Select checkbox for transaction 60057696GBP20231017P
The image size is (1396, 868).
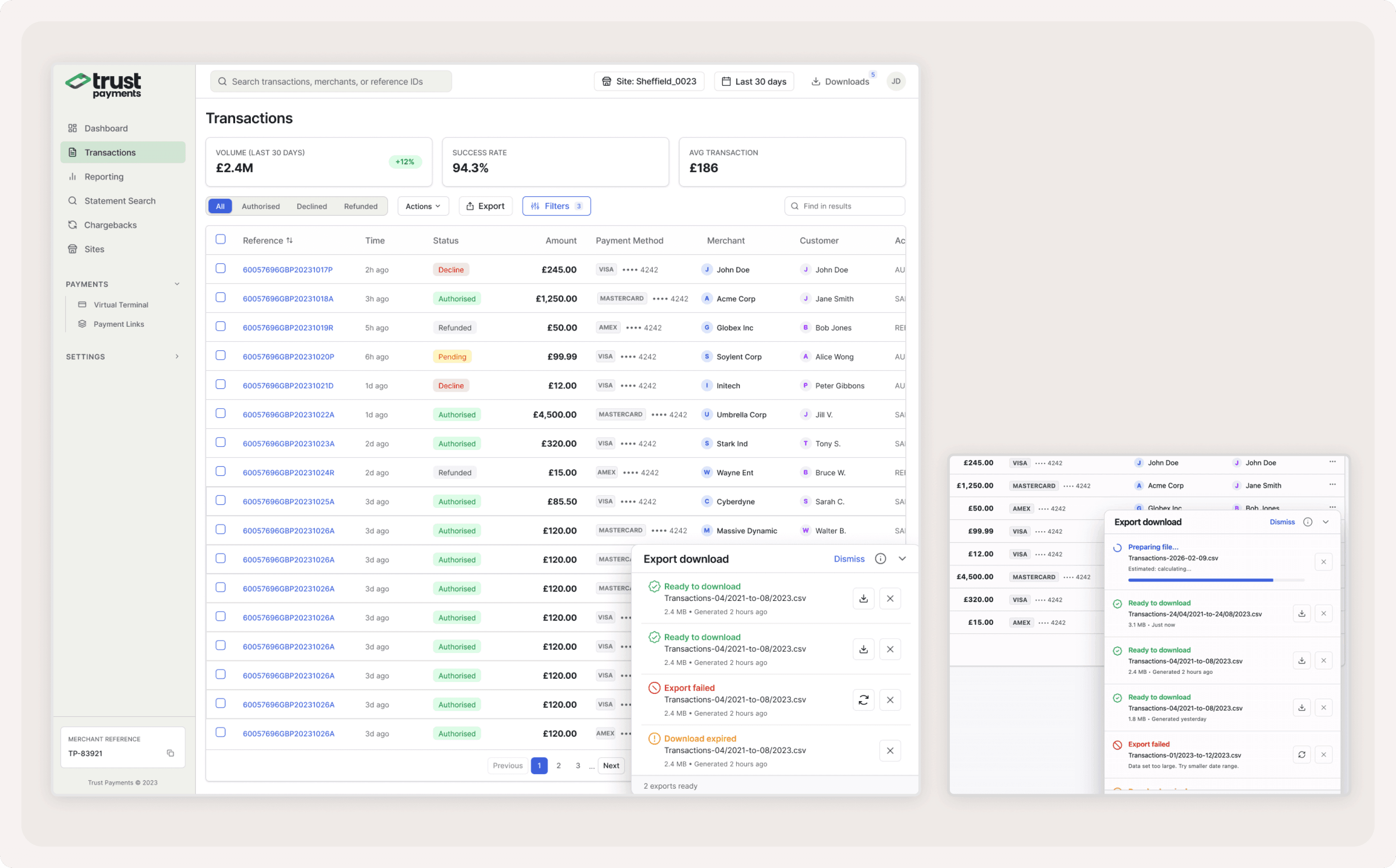tap(220, 269)
